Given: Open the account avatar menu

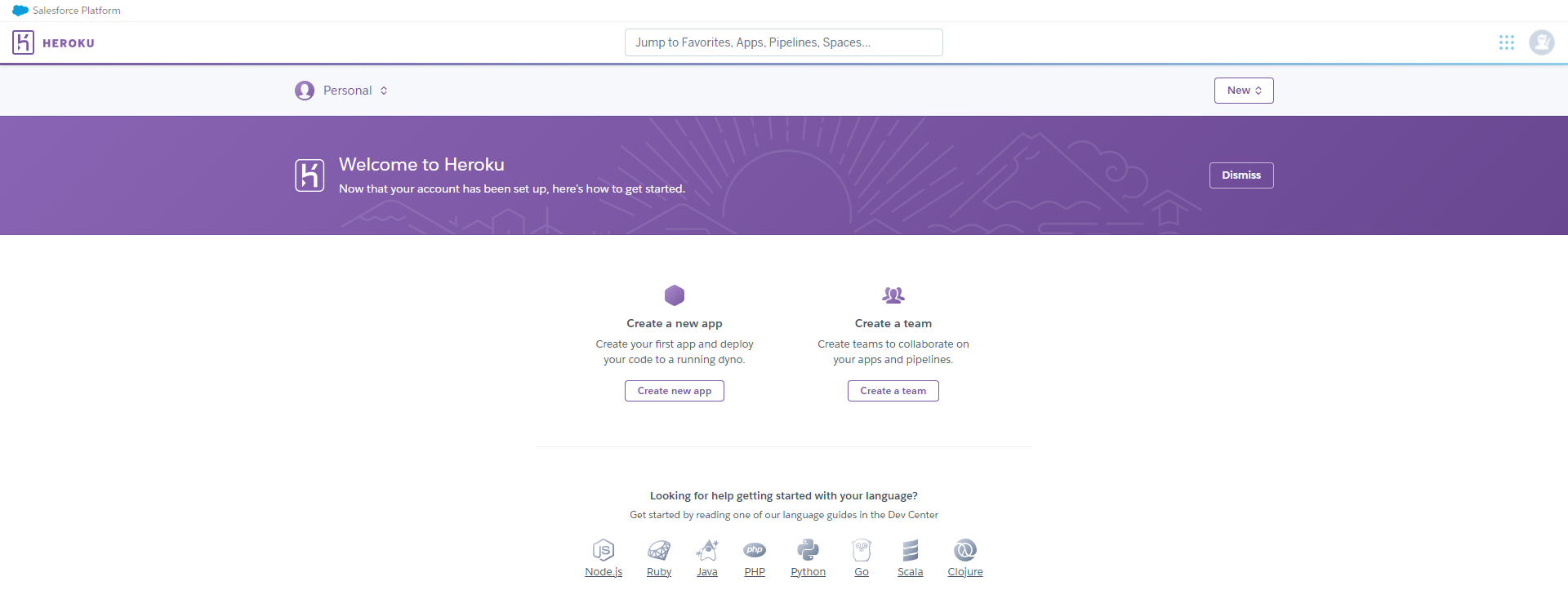Looking at the screenshot, I should click(x=1542, y=42).
